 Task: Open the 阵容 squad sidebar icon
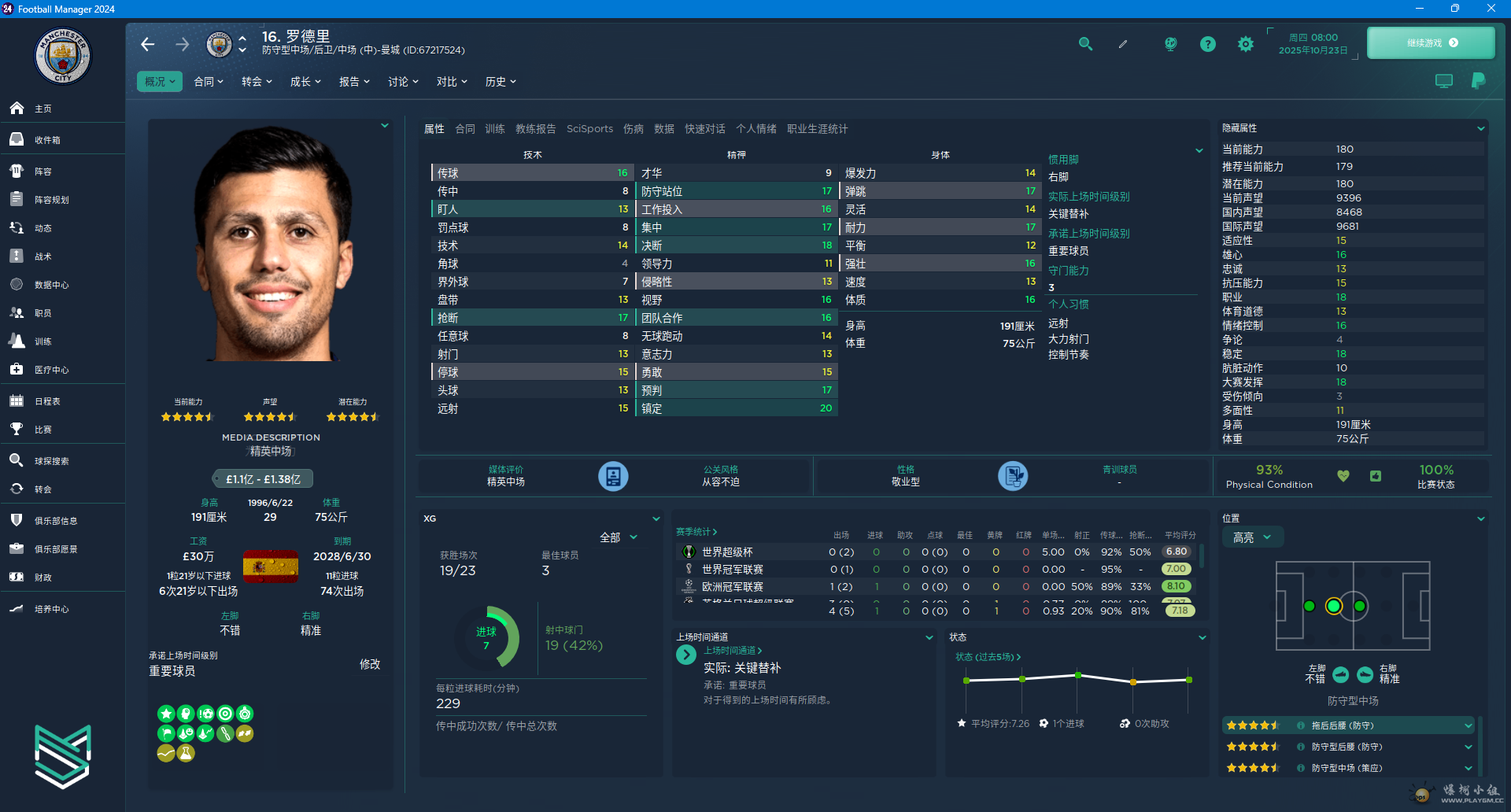point(17,171)
